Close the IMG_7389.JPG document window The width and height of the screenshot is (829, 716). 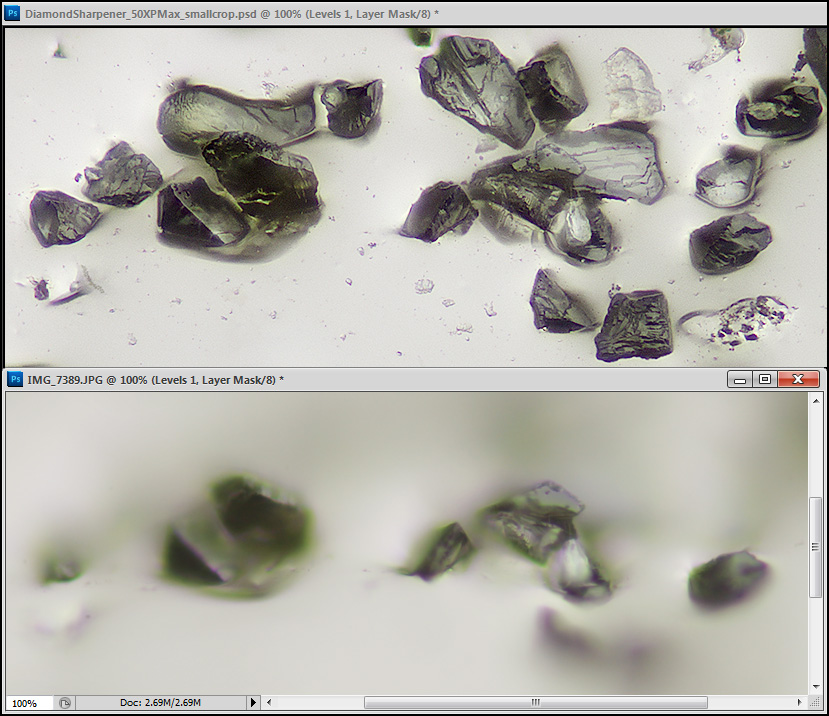pos(798,379)
